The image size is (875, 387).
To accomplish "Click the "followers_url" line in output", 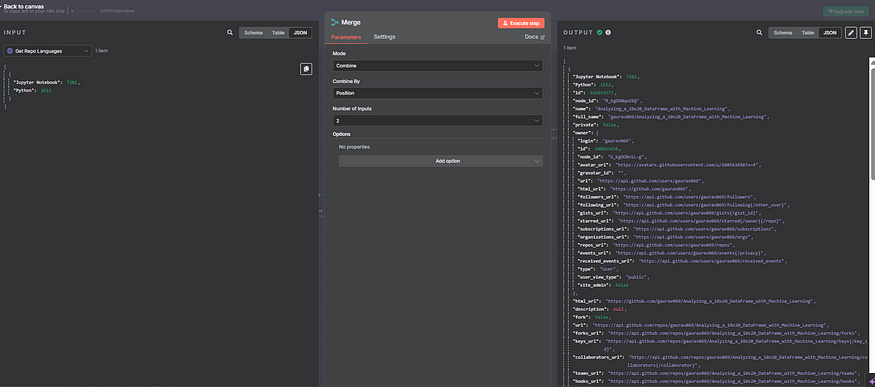I will point(667,197).
